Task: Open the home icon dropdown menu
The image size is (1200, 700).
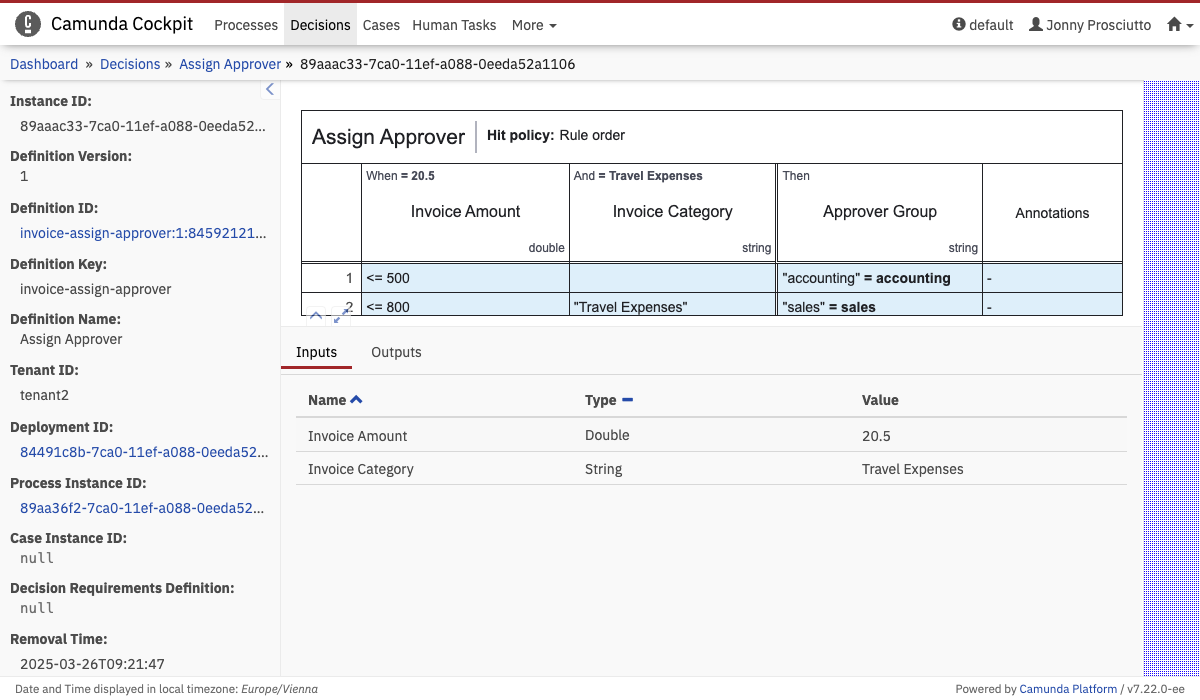Action: point(1180,25)
